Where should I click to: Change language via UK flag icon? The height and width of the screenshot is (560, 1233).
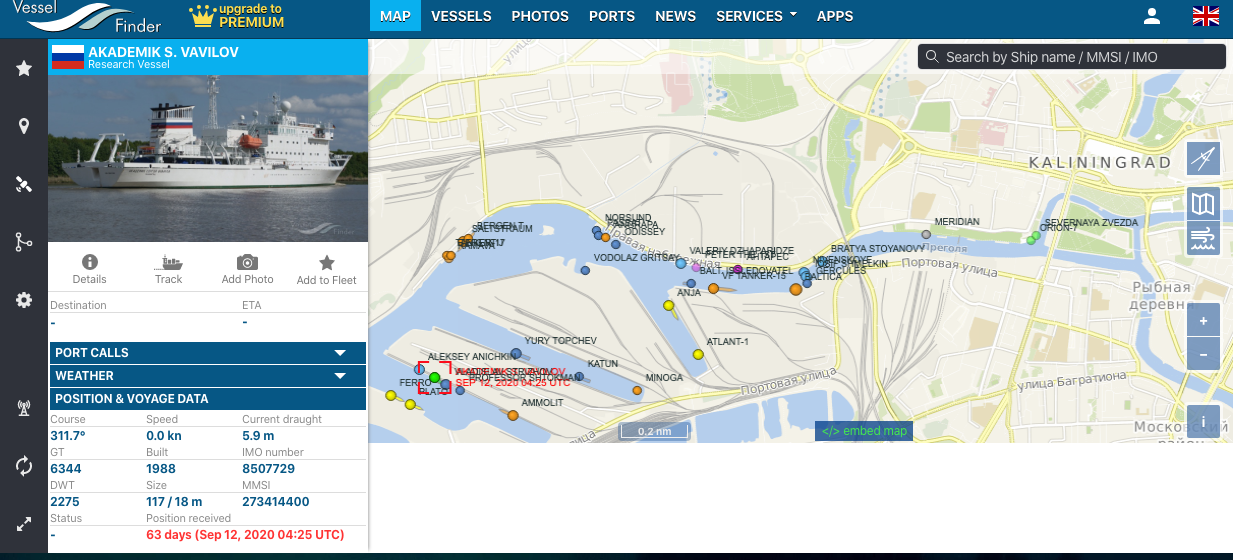pos(1206,16)
